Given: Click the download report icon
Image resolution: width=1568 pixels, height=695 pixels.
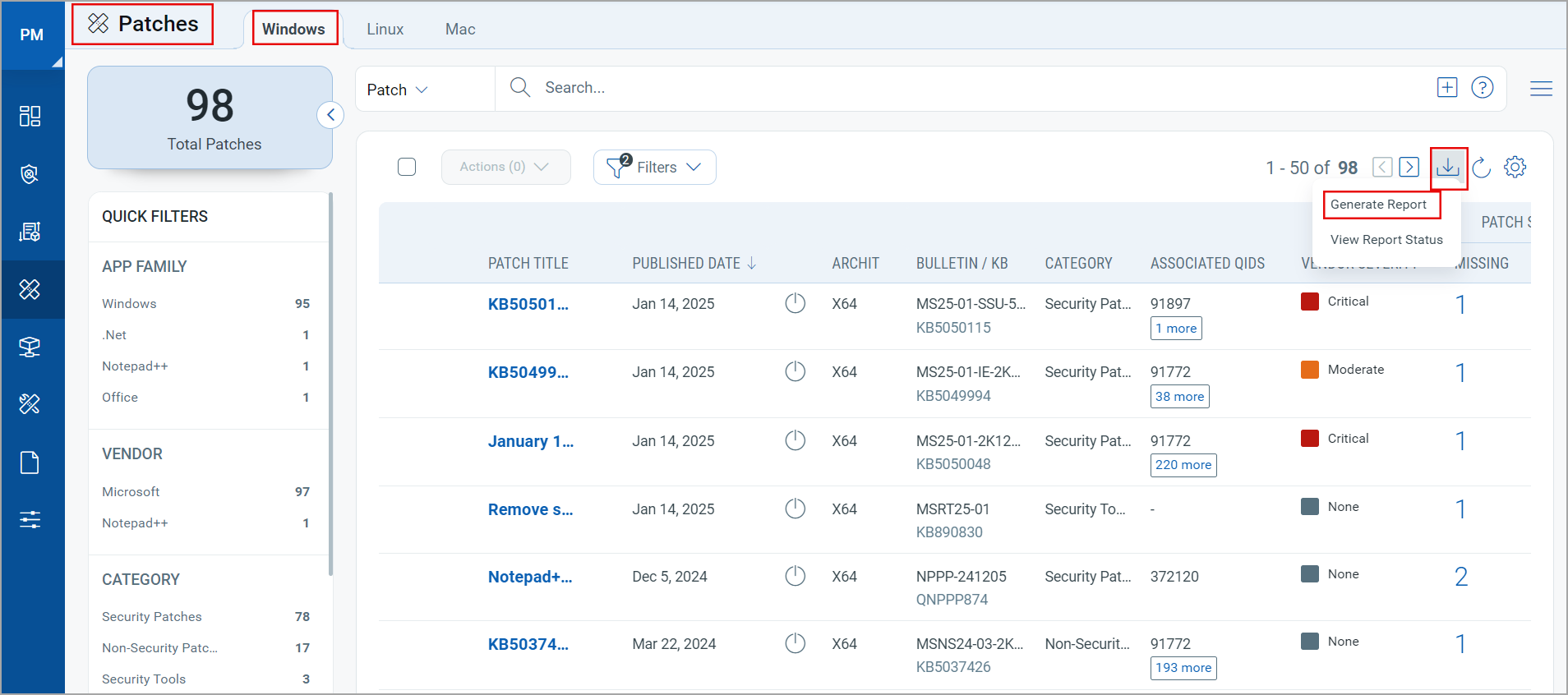Looking at the screenshot, I should [x=1447, y=168].
